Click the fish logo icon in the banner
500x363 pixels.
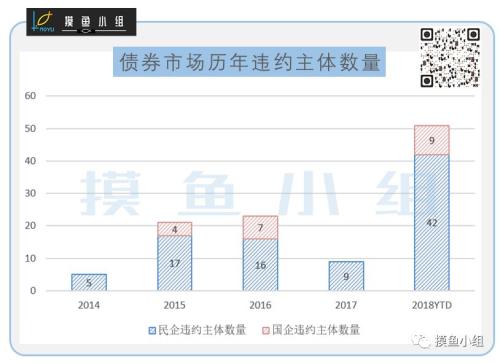click(43, 21)
